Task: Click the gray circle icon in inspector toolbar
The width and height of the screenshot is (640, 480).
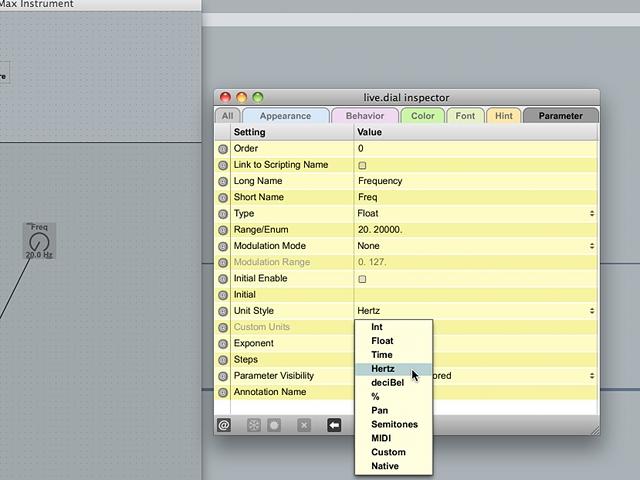Action: (274, 425)
